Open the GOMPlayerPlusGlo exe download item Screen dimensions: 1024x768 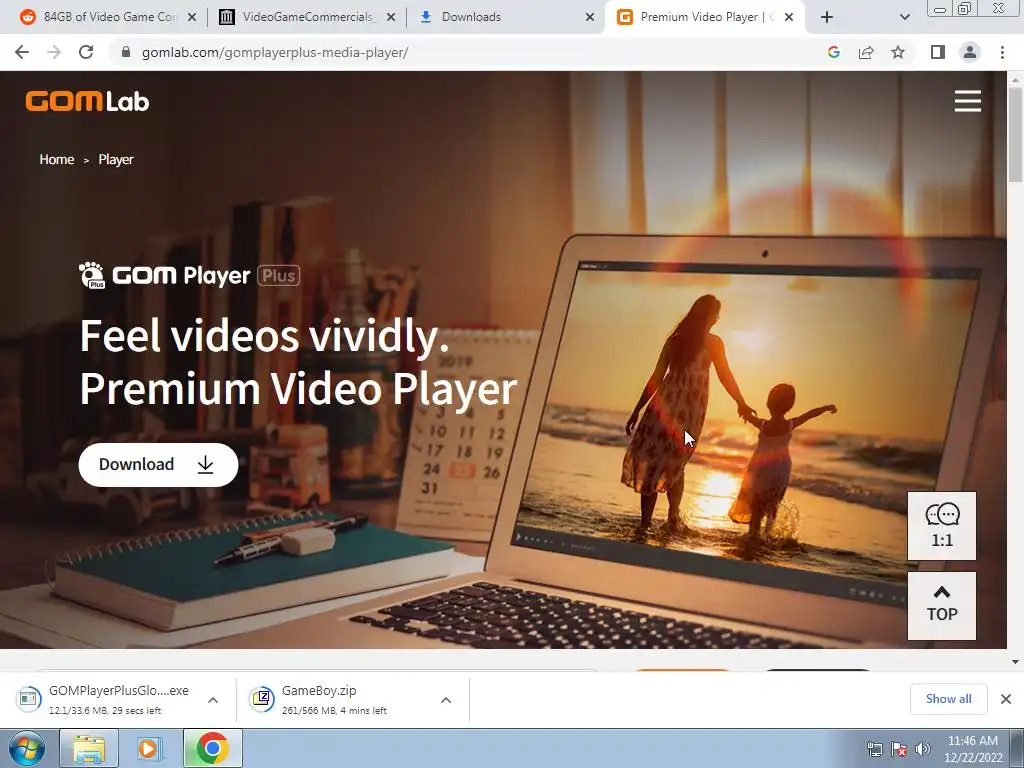(108, 699)
